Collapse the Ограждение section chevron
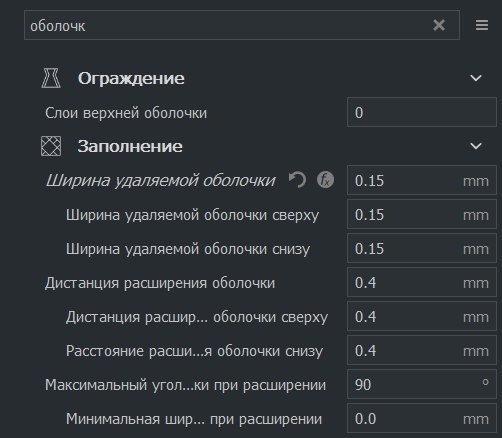The height and width of the screenshot is (438, 502). point(475,78)
